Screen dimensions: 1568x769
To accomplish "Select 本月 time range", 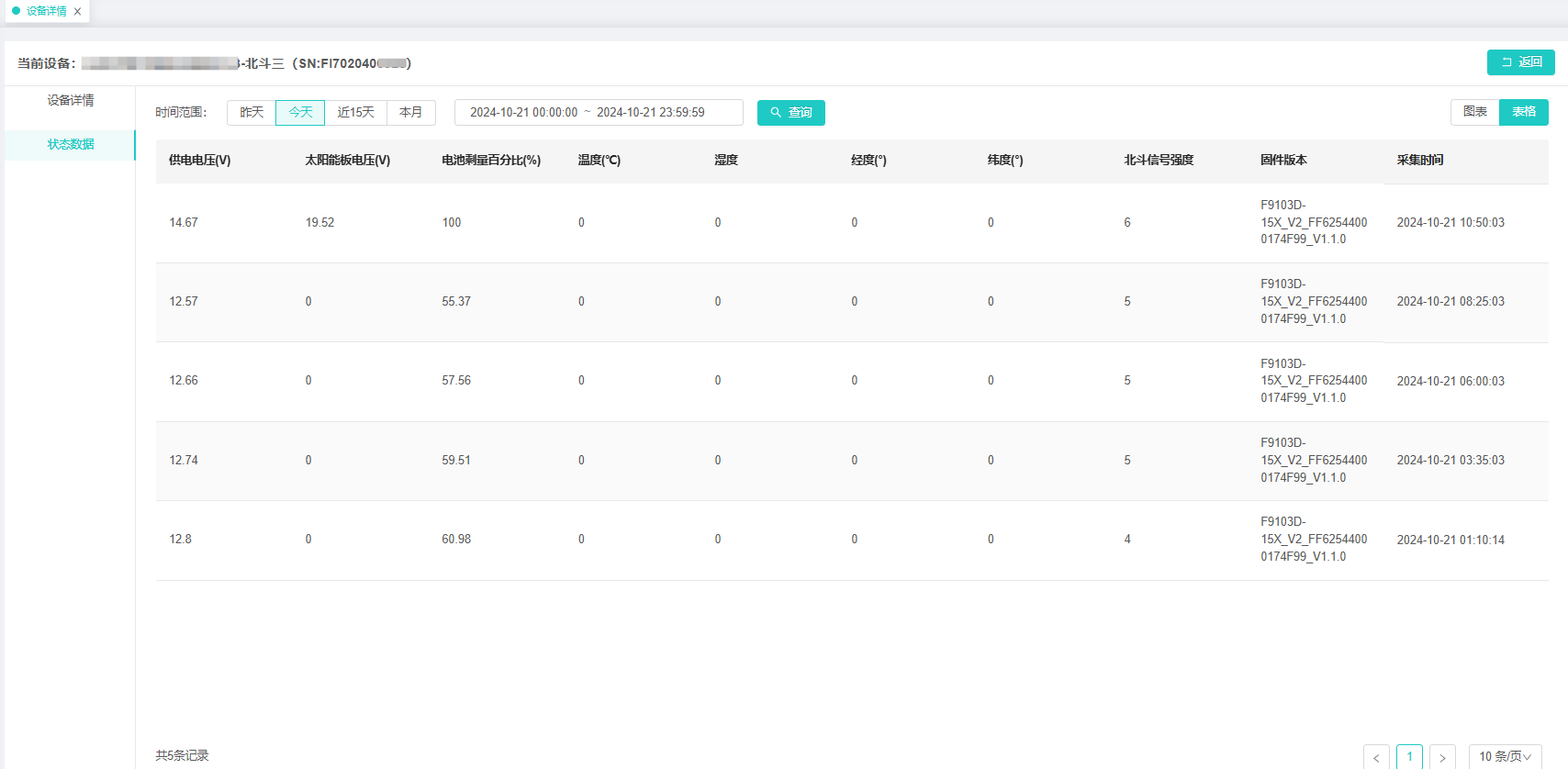I will click(410, 113).
